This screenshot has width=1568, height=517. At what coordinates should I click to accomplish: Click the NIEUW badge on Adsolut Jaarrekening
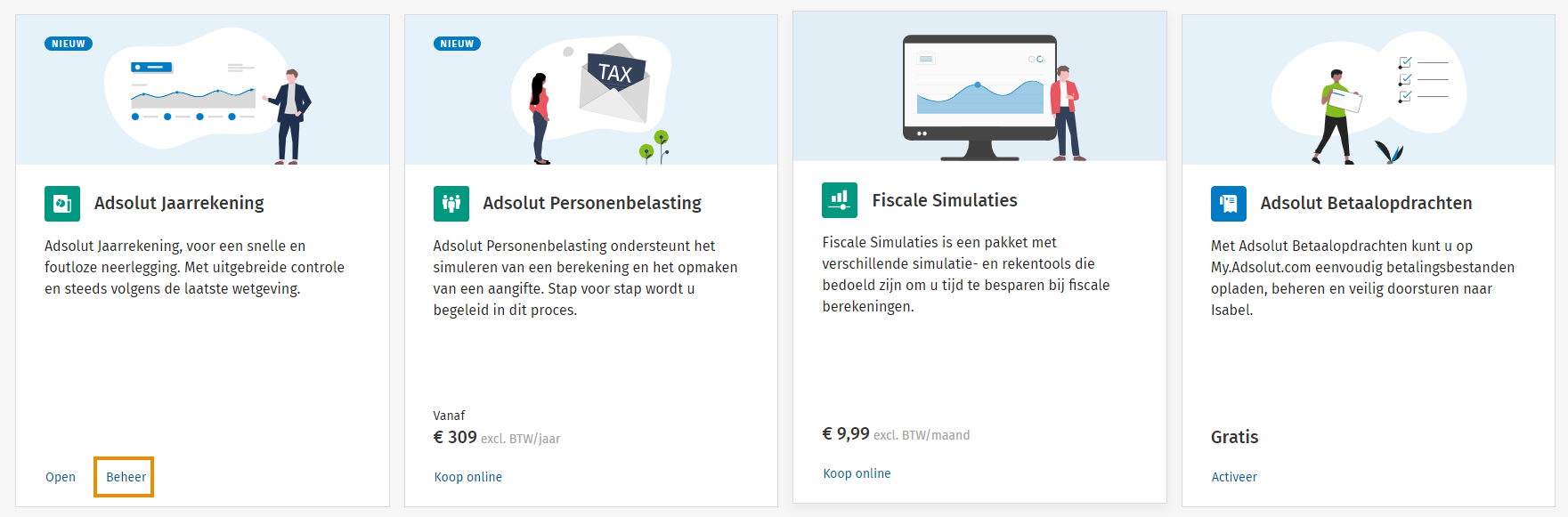67,43
